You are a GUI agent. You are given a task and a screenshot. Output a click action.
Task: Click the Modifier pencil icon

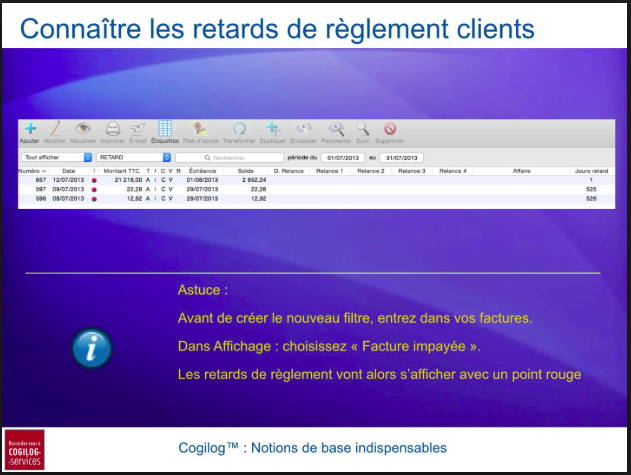click(x=56, y=129)
